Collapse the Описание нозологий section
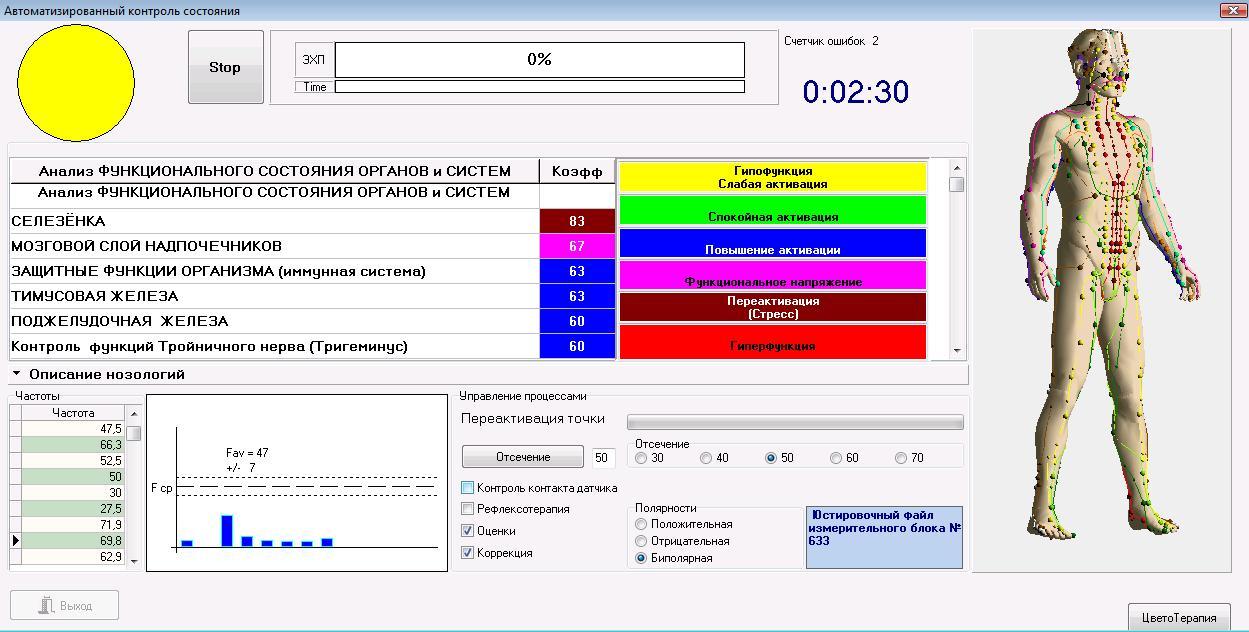Viewport: 1249px width, 632px height. click(17, 374)
